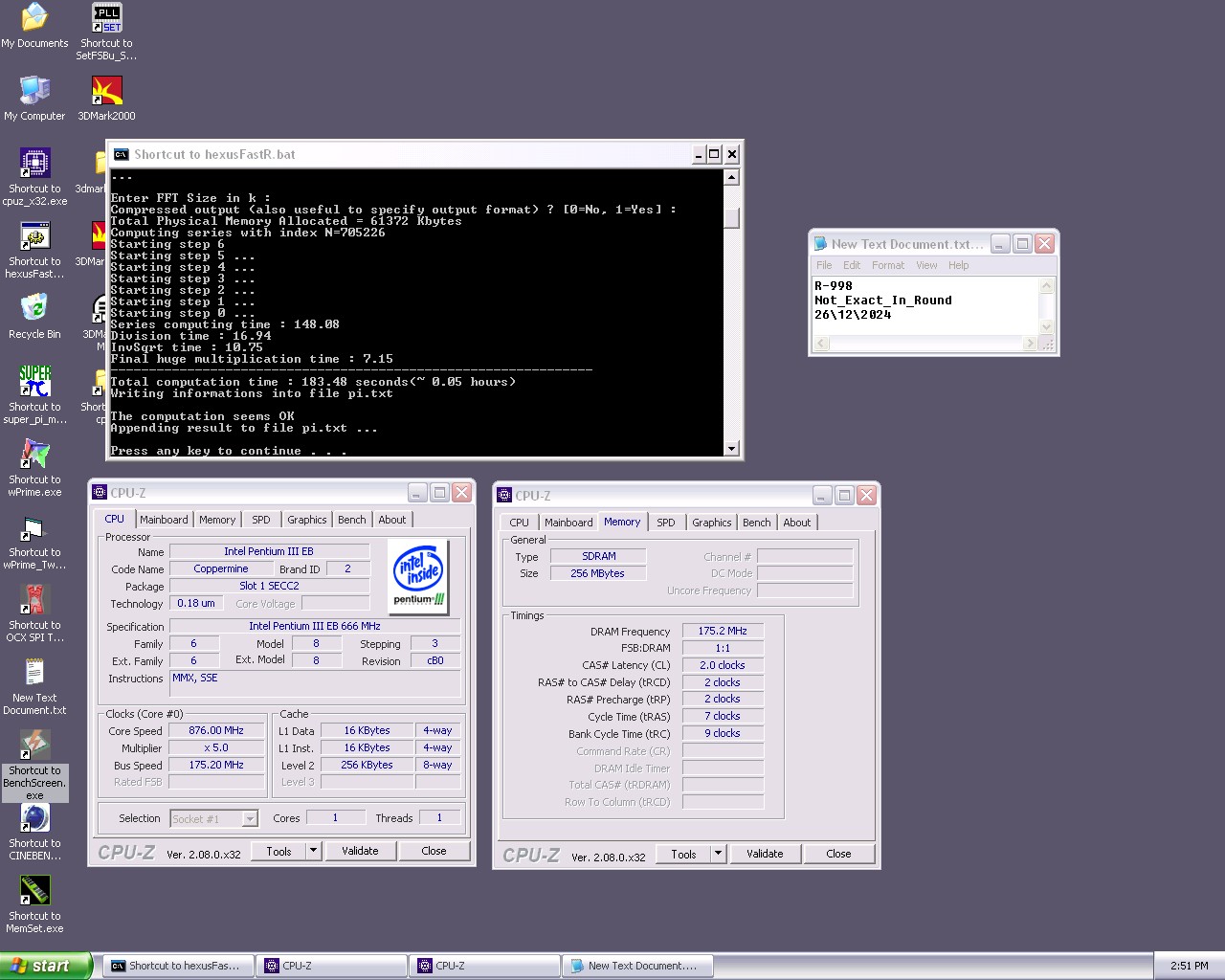The height and width of the screenshot is (980, 1225).
Task: Click the system clock showing 2:51 PM
Action: (1189, 966)
